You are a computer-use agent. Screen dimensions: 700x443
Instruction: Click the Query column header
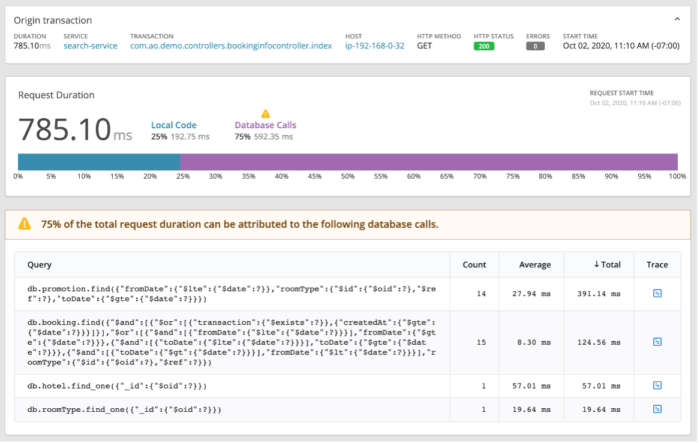point(40,264)
